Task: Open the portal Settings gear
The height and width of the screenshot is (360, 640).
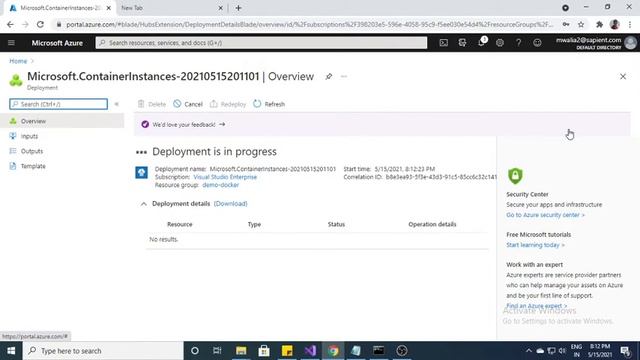Action: click(x=500, y=43)
